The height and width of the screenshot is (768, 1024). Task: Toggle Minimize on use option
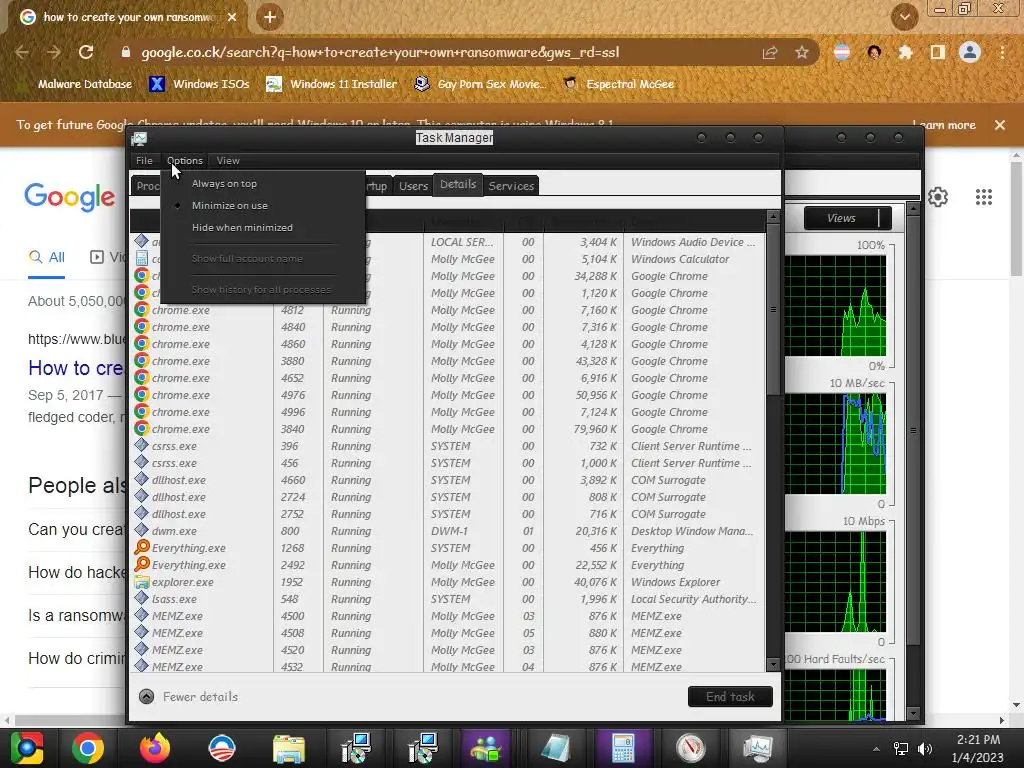(x=262, y=205)
